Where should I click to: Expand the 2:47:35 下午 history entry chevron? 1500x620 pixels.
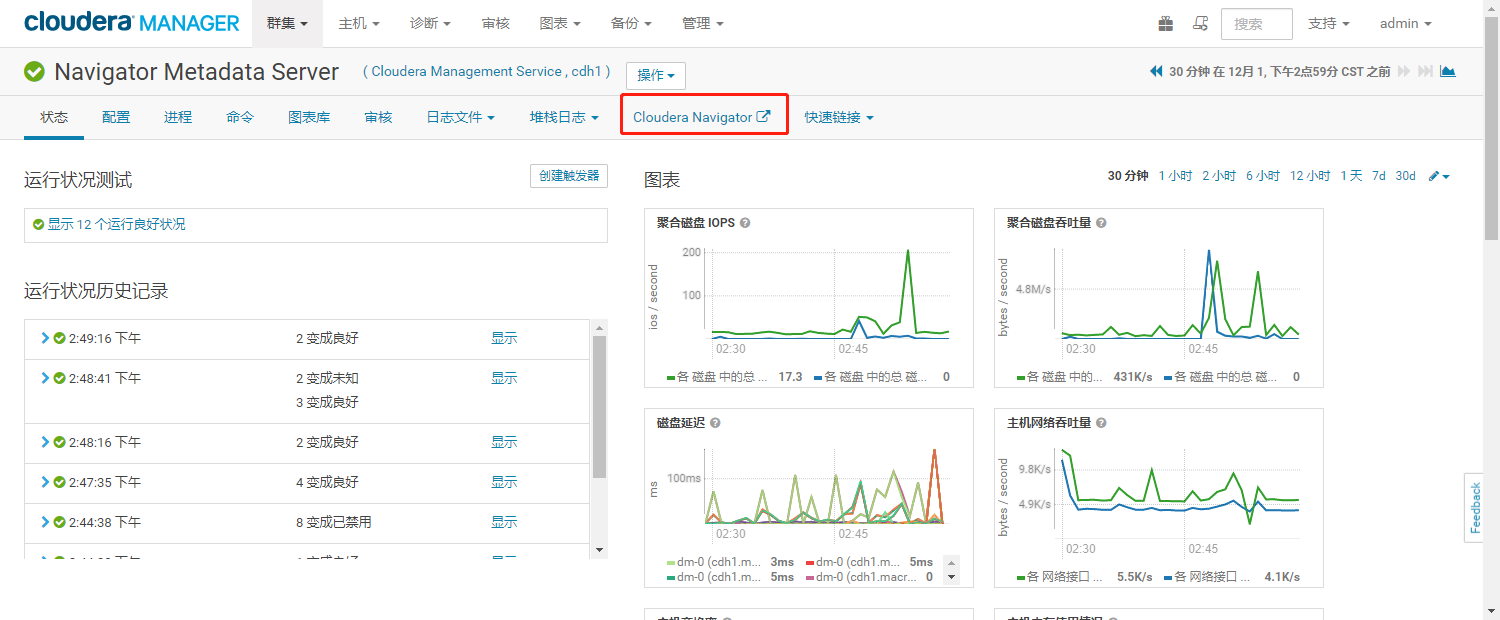pos(45,482)
